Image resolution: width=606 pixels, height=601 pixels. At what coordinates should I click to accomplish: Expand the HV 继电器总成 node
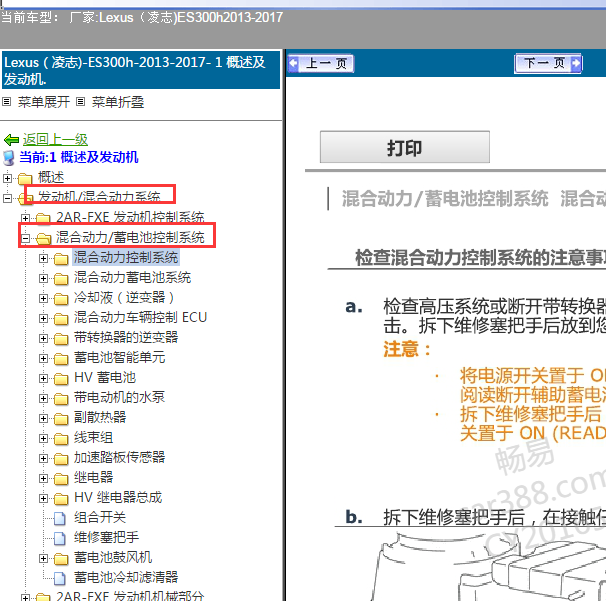[43, 499]
